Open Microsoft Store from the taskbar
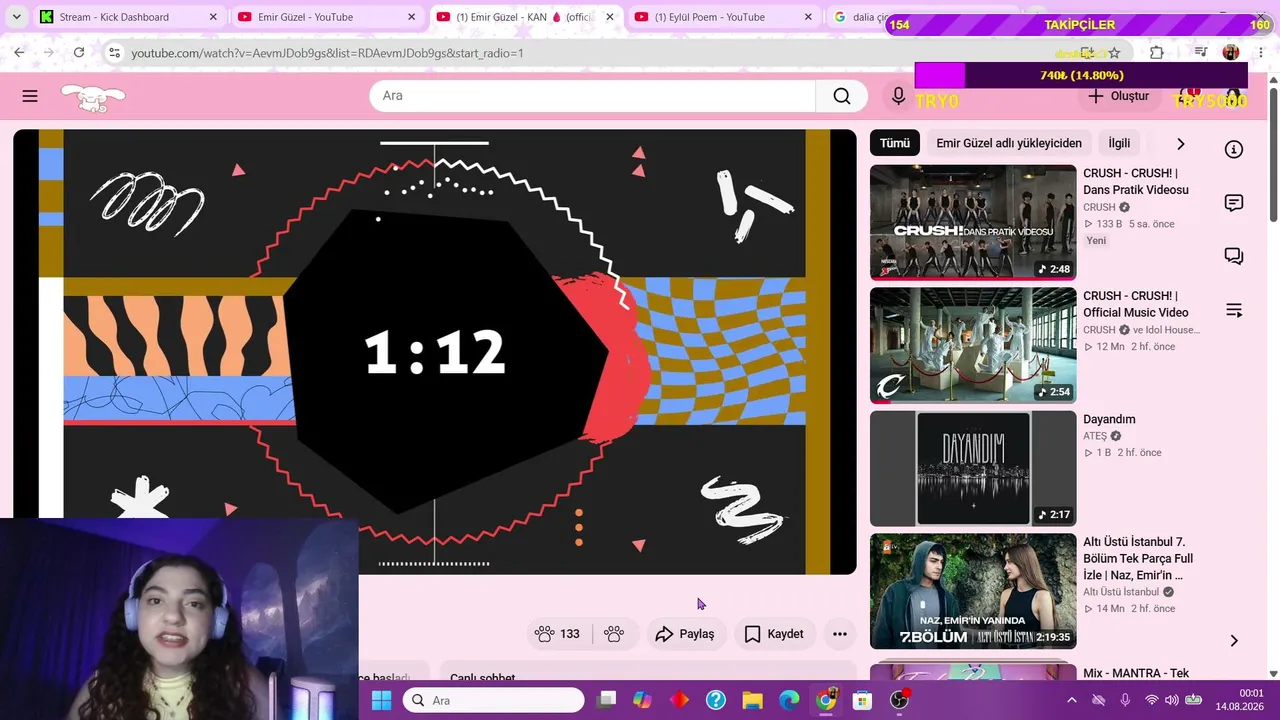This screenshot has height=720, width=1280. (863, 700)
